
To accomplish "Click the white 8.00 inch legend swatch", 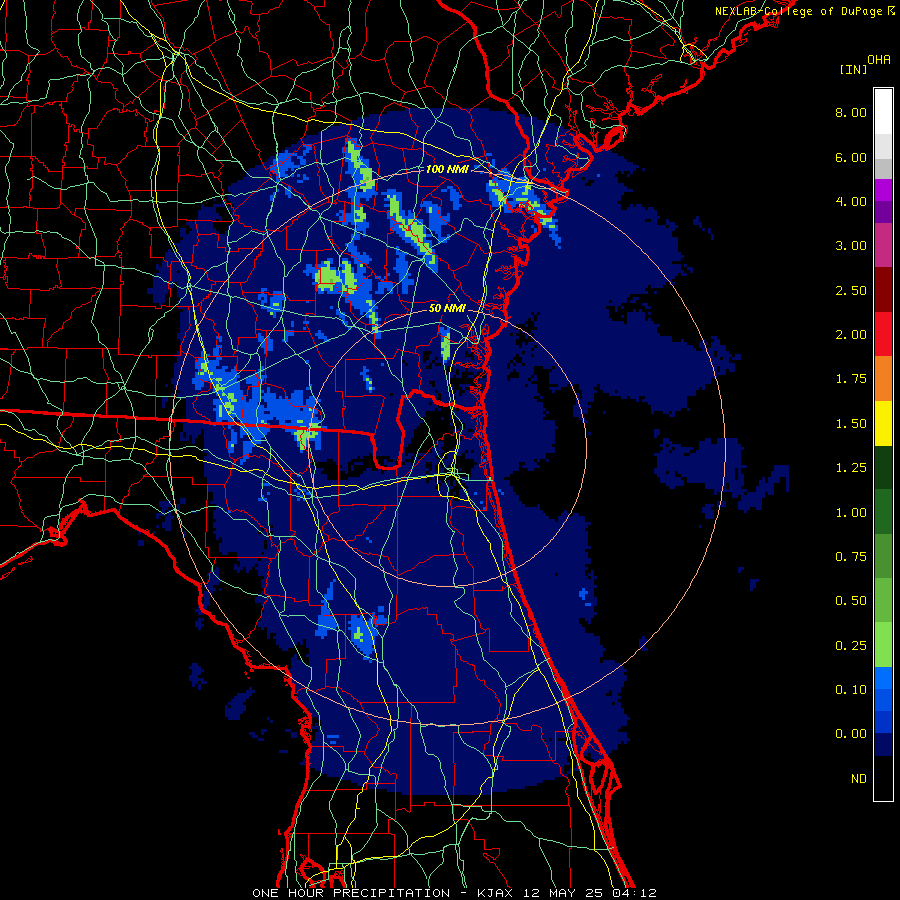I will (883, 112).
